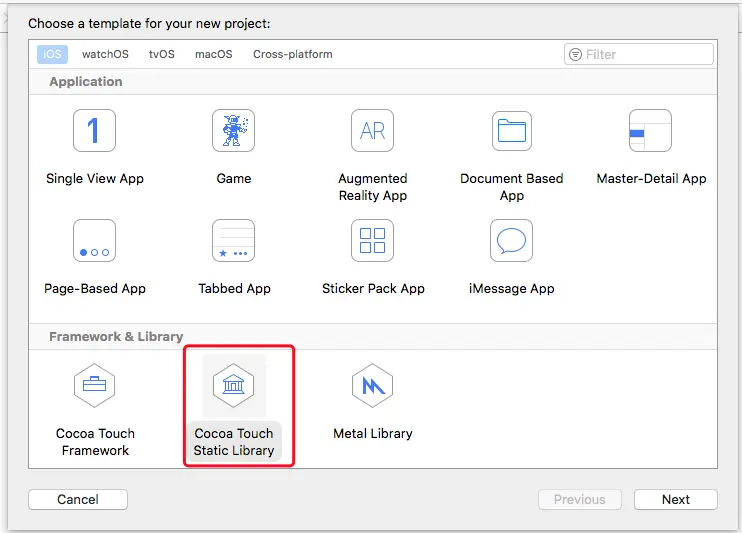742x533 pixels.
Task: Select the Document Based App folder icon
Action: pyautogui.click(x=512, y=131)
